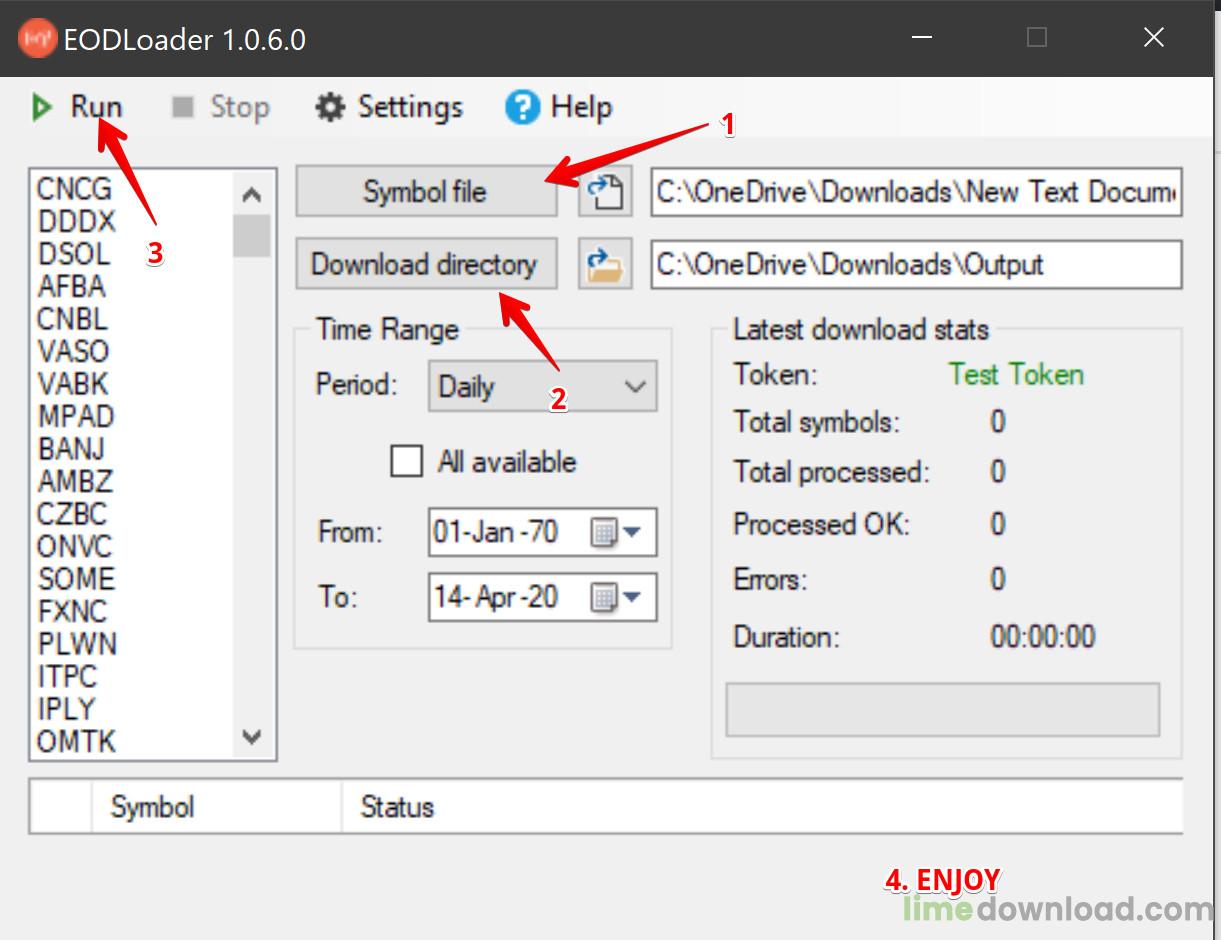Click the download progress bar

coord(942,710)
